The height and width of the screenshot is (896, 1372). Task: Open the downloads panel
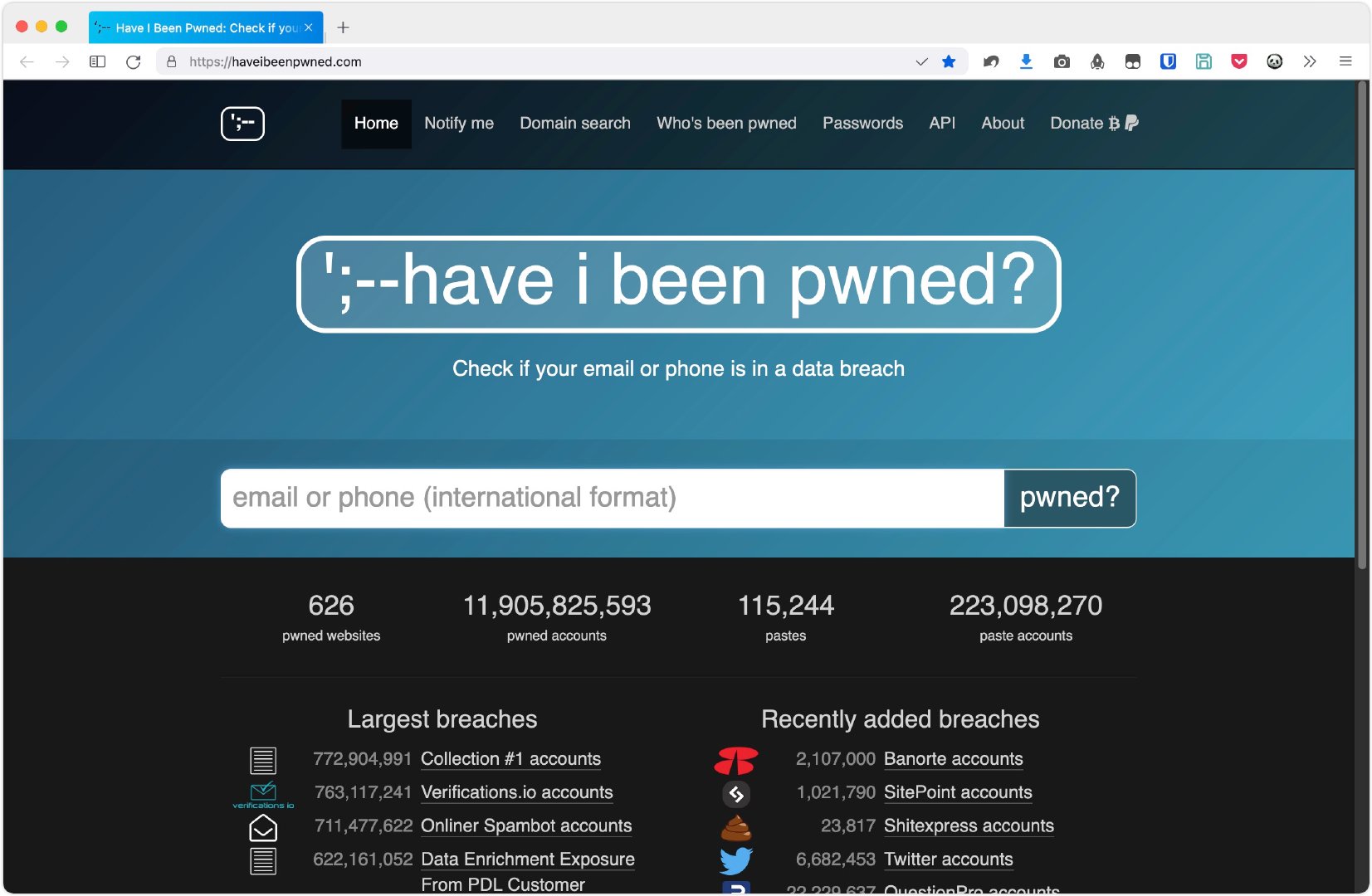(x=1026, y=61)
